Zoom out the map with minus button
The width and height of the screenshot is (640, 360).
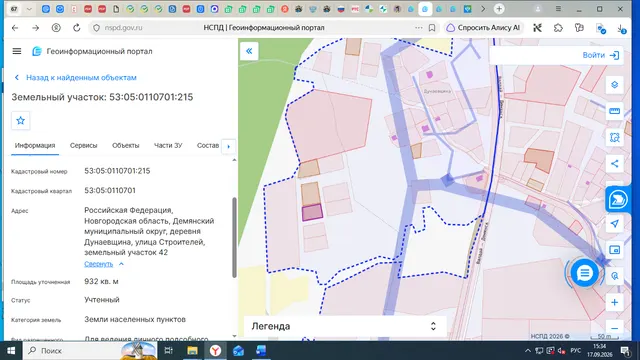coord(614,328)
